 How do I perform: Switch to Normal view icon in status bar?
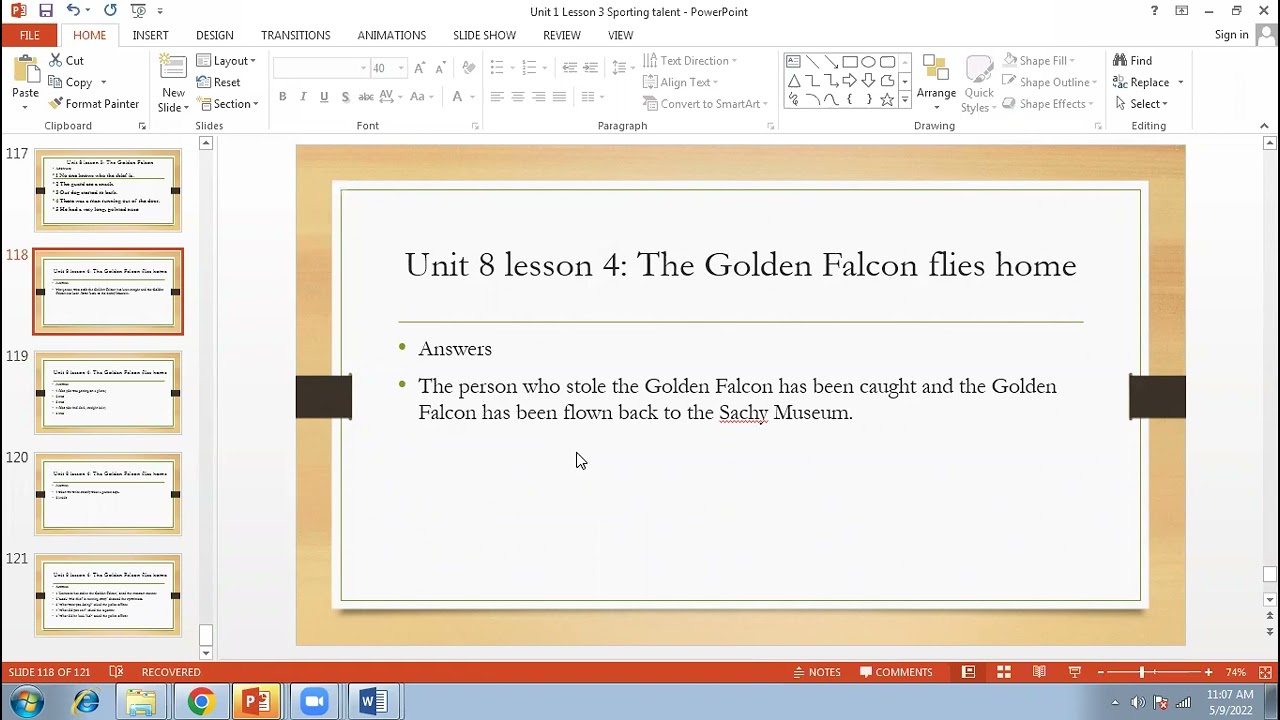click(968, 672)
